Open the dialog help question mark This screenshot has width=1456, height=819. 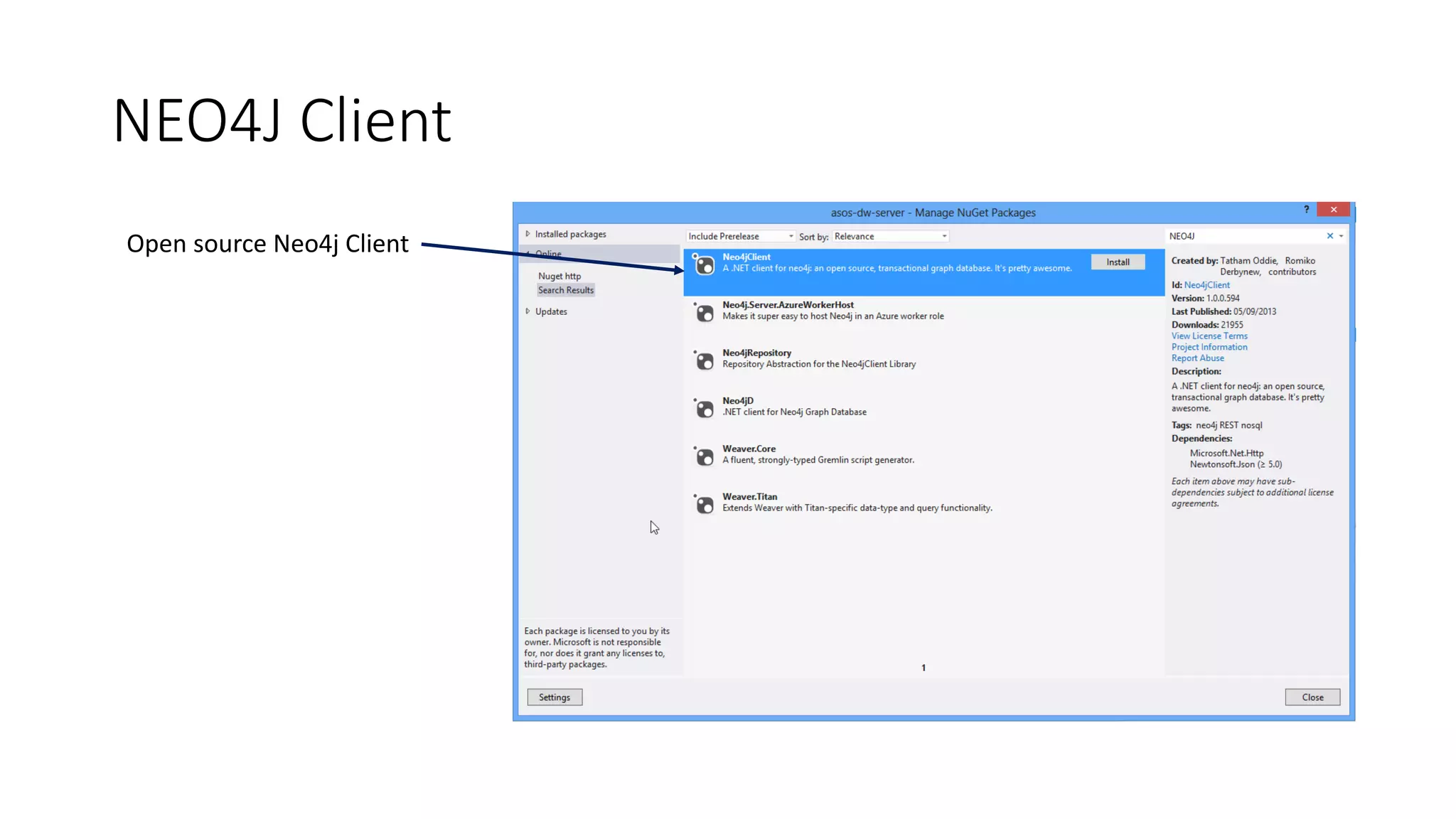1306,210
